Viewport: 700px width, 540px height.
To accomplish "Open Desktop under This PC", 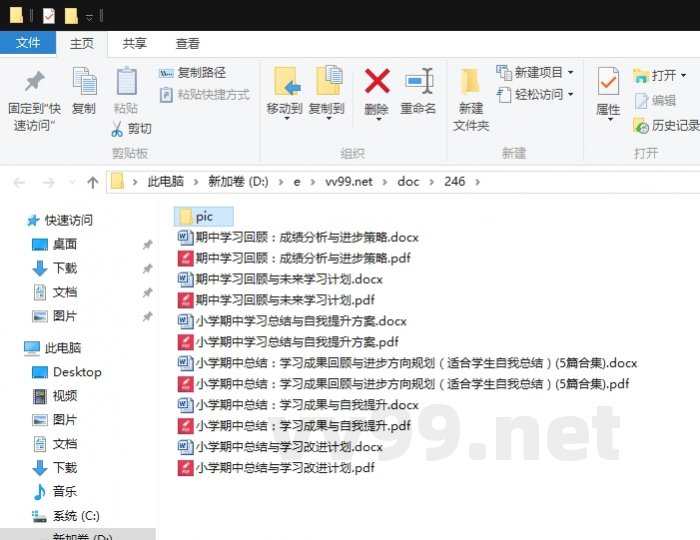I will 67,372.
